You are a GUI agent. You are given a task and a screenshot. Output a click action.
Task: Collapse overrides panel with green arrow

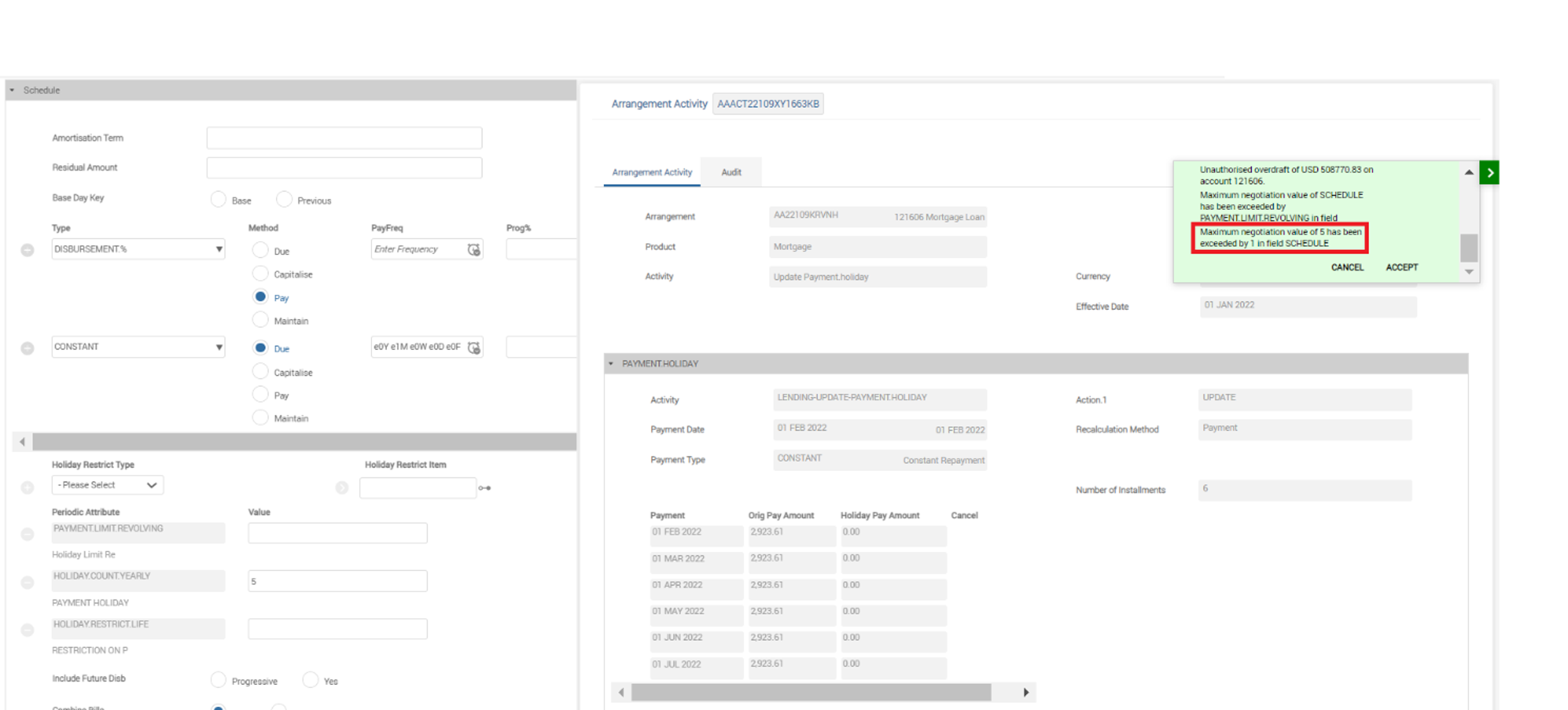pos(1490,173)
